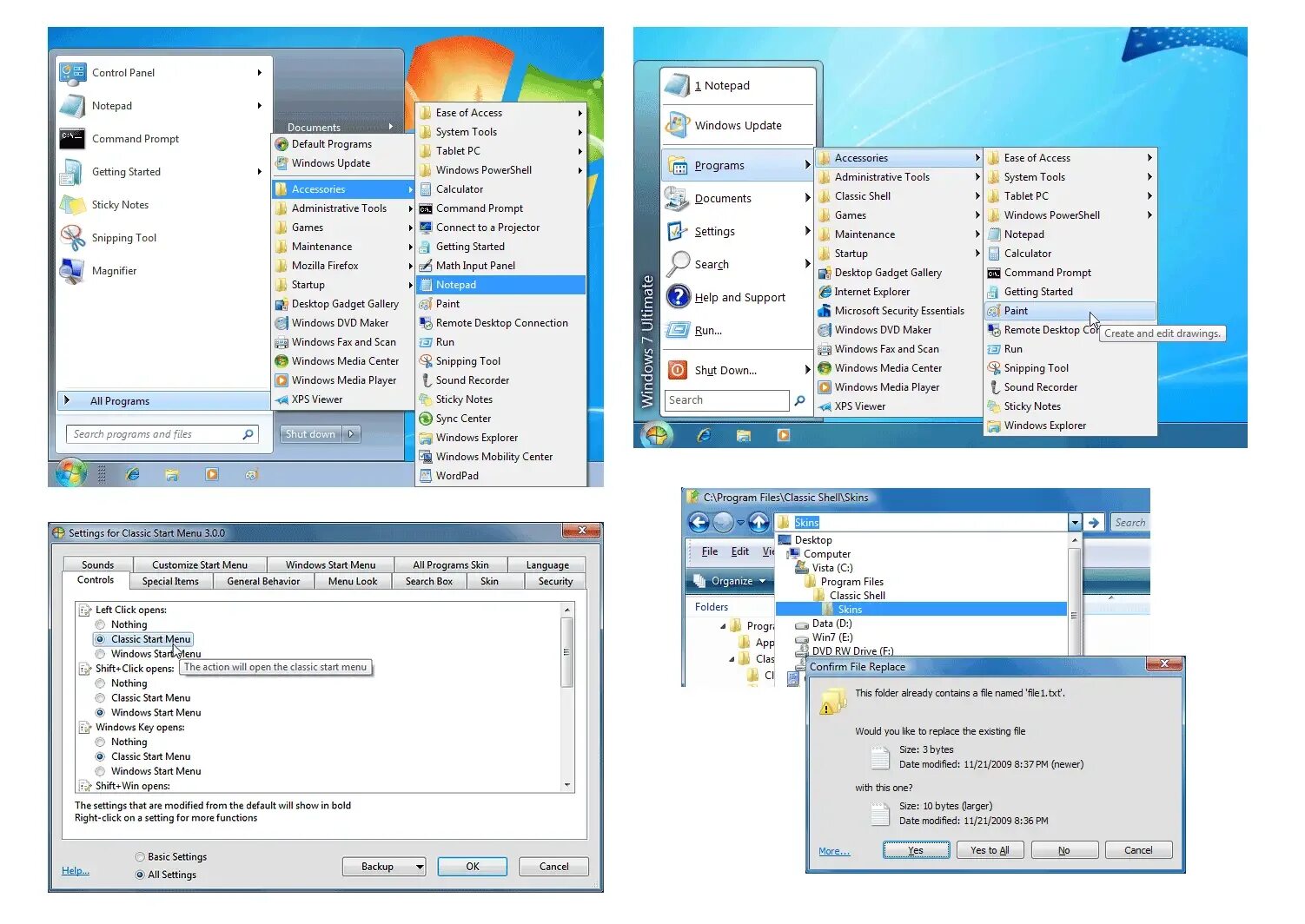Click the Paint icon in right Accessories submenu

point(994,311)
